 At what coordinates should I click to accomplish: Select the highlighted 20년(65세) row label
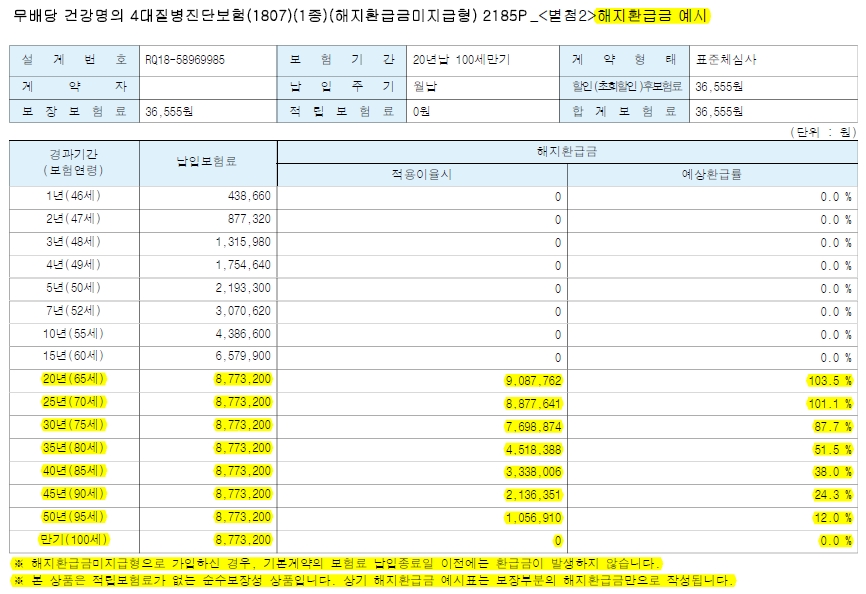73,379
